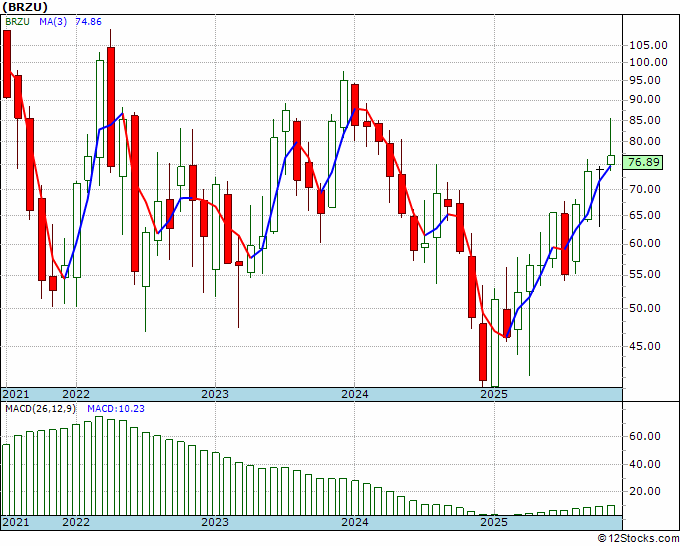Click the 105.00 price axis label
The width and height of the screenshot is (680, 546).
tap(648, 45)
